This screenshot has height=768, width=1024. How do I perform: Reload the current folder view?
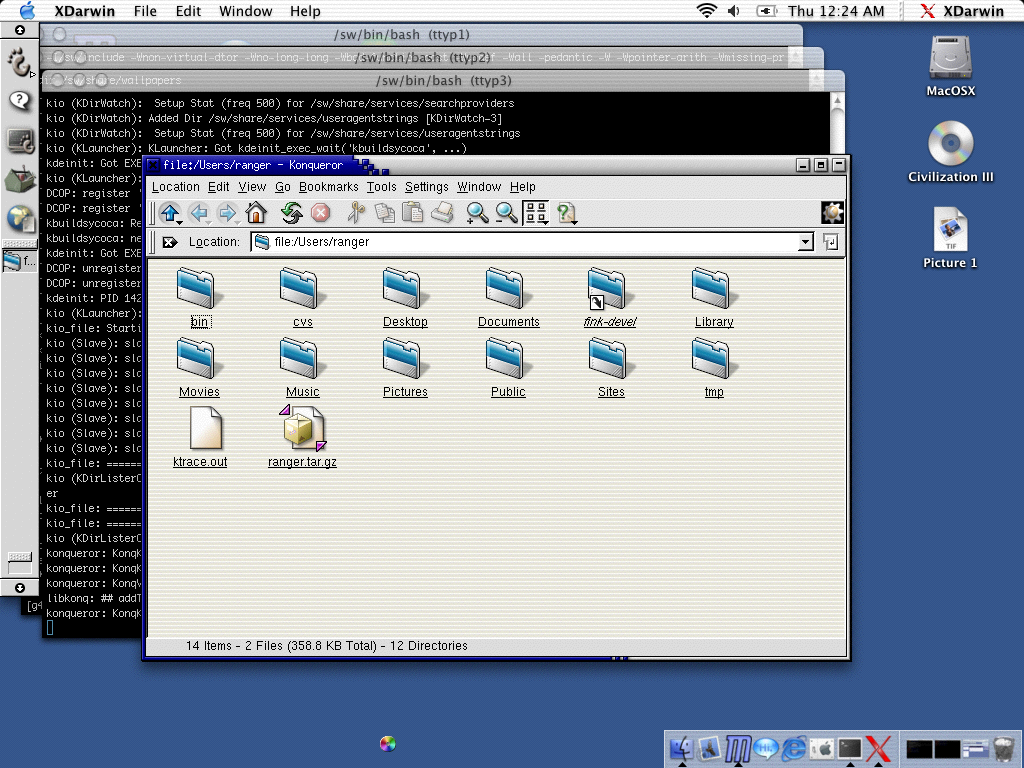pyautogui.click(x=292, y=213)
